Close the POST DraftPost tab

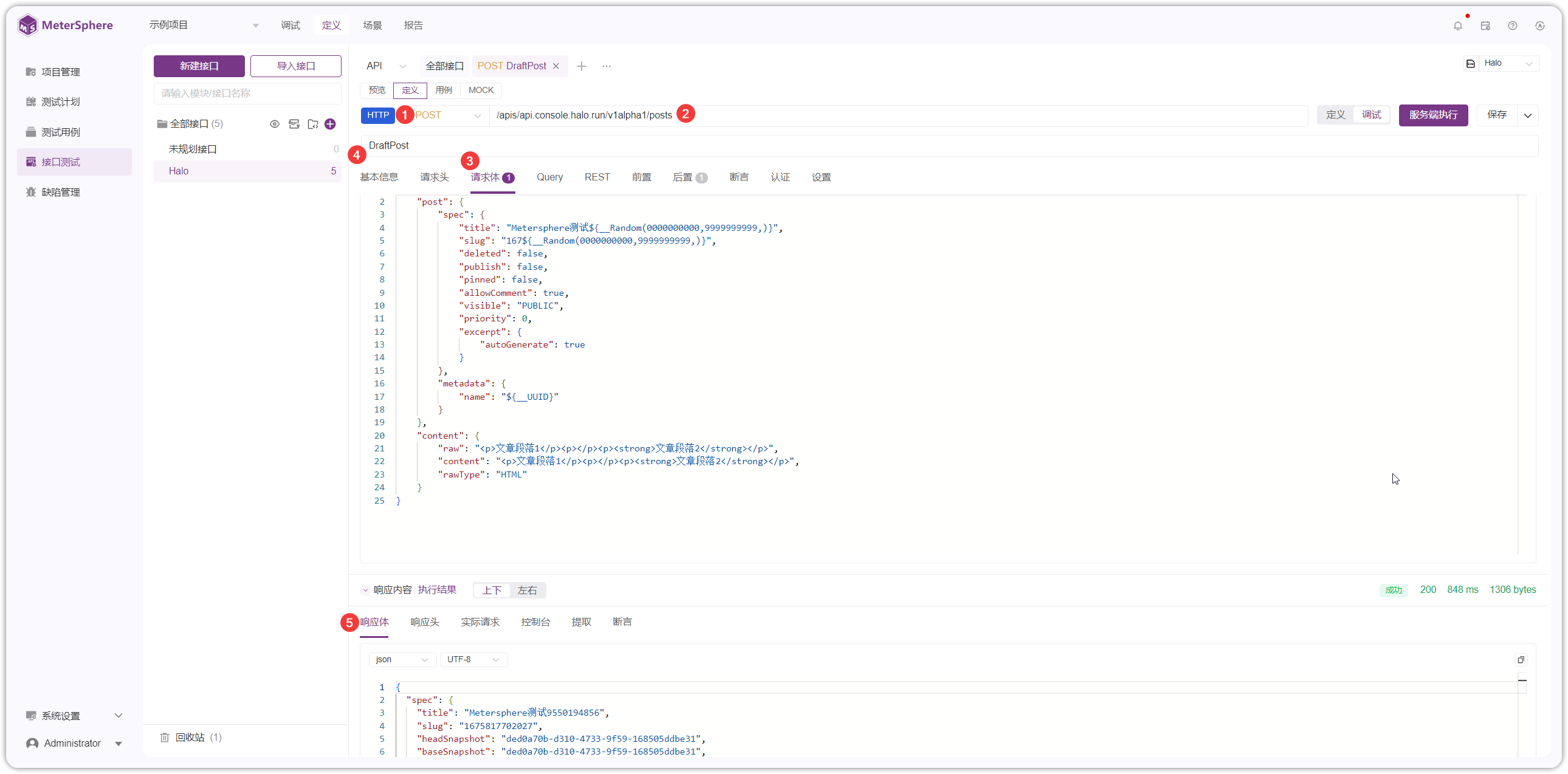tap(555, 66)
